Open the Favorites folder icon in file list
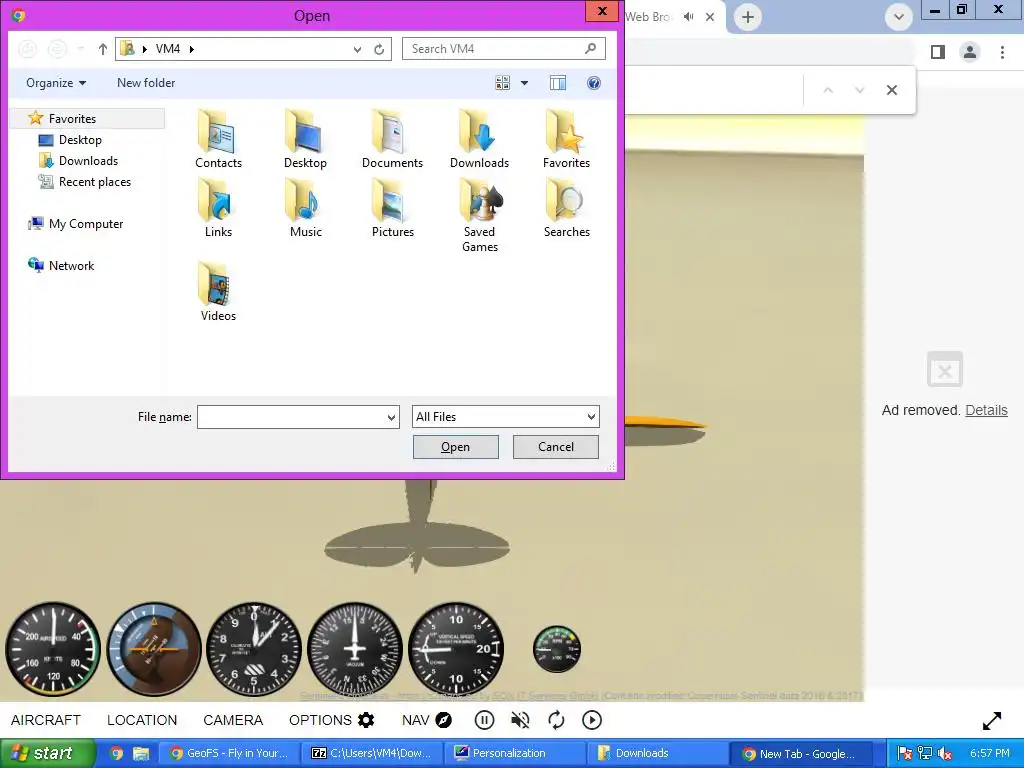 click(566, 139)
